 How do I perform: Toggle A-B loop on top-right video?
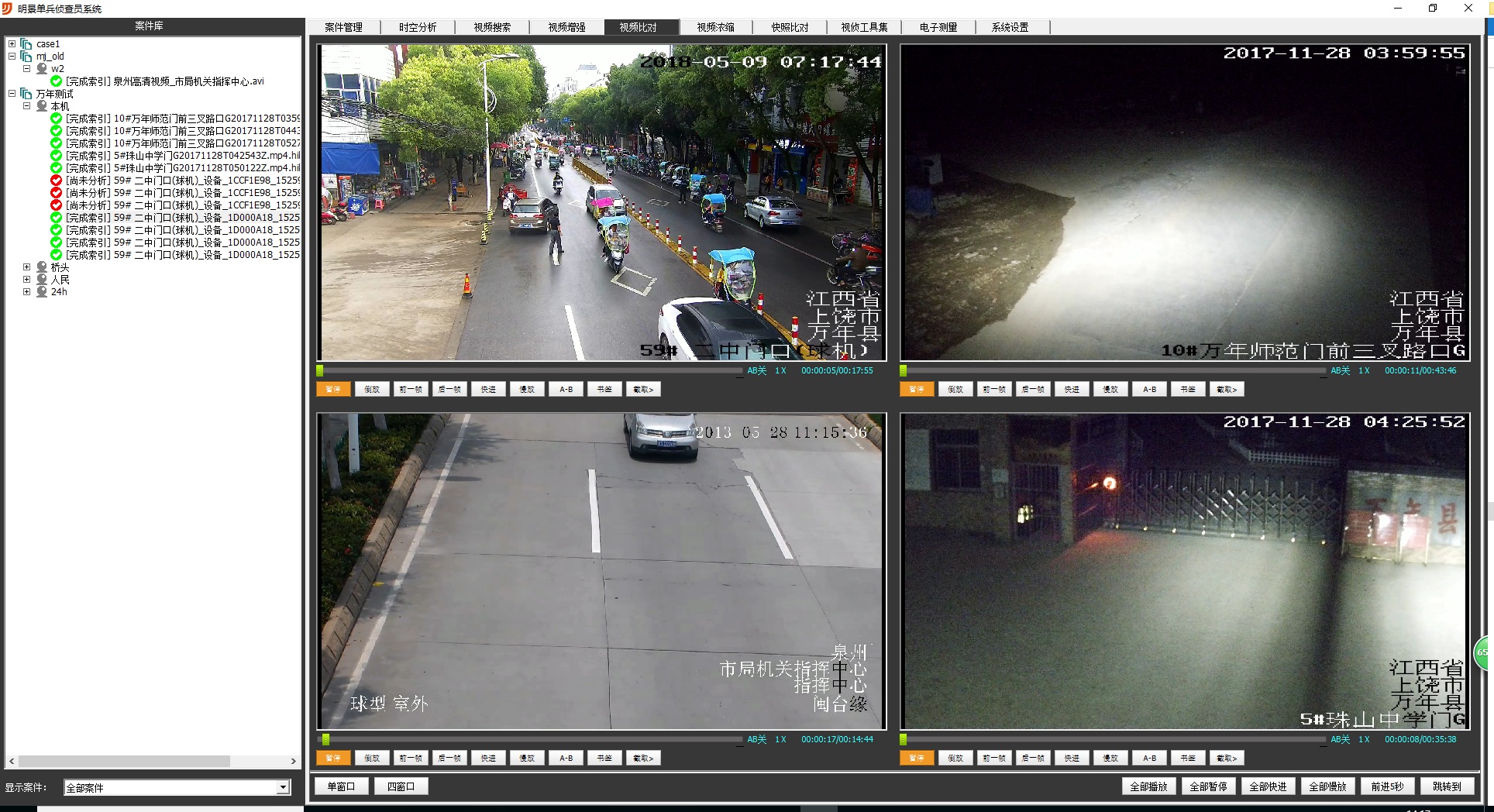[x=1149, y=389]
